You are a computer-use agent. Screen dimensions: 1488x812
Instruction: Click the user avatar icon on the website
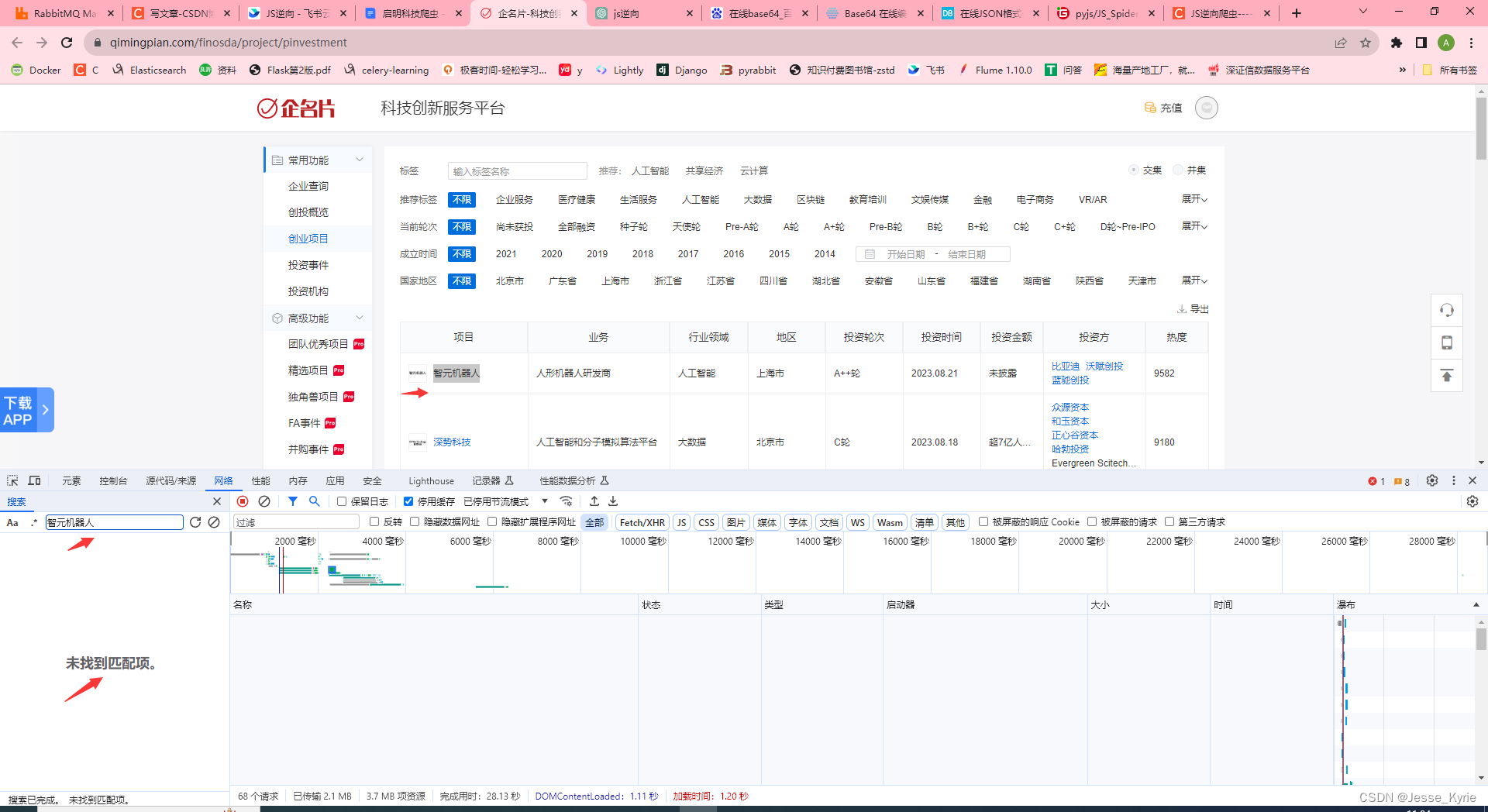click(x=1206, y=108)
